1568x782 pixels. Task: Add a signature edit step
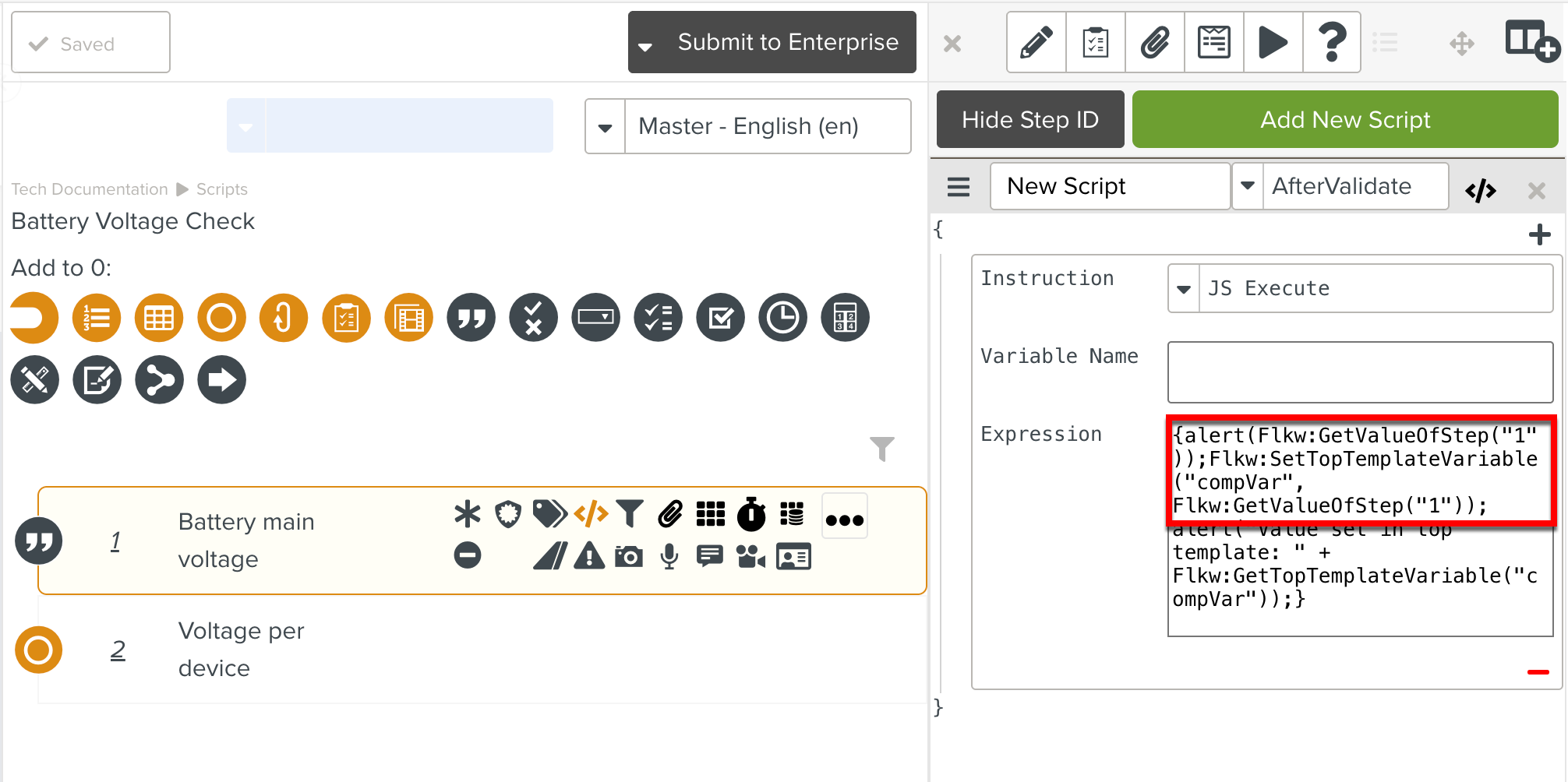[x=97, y=380]
